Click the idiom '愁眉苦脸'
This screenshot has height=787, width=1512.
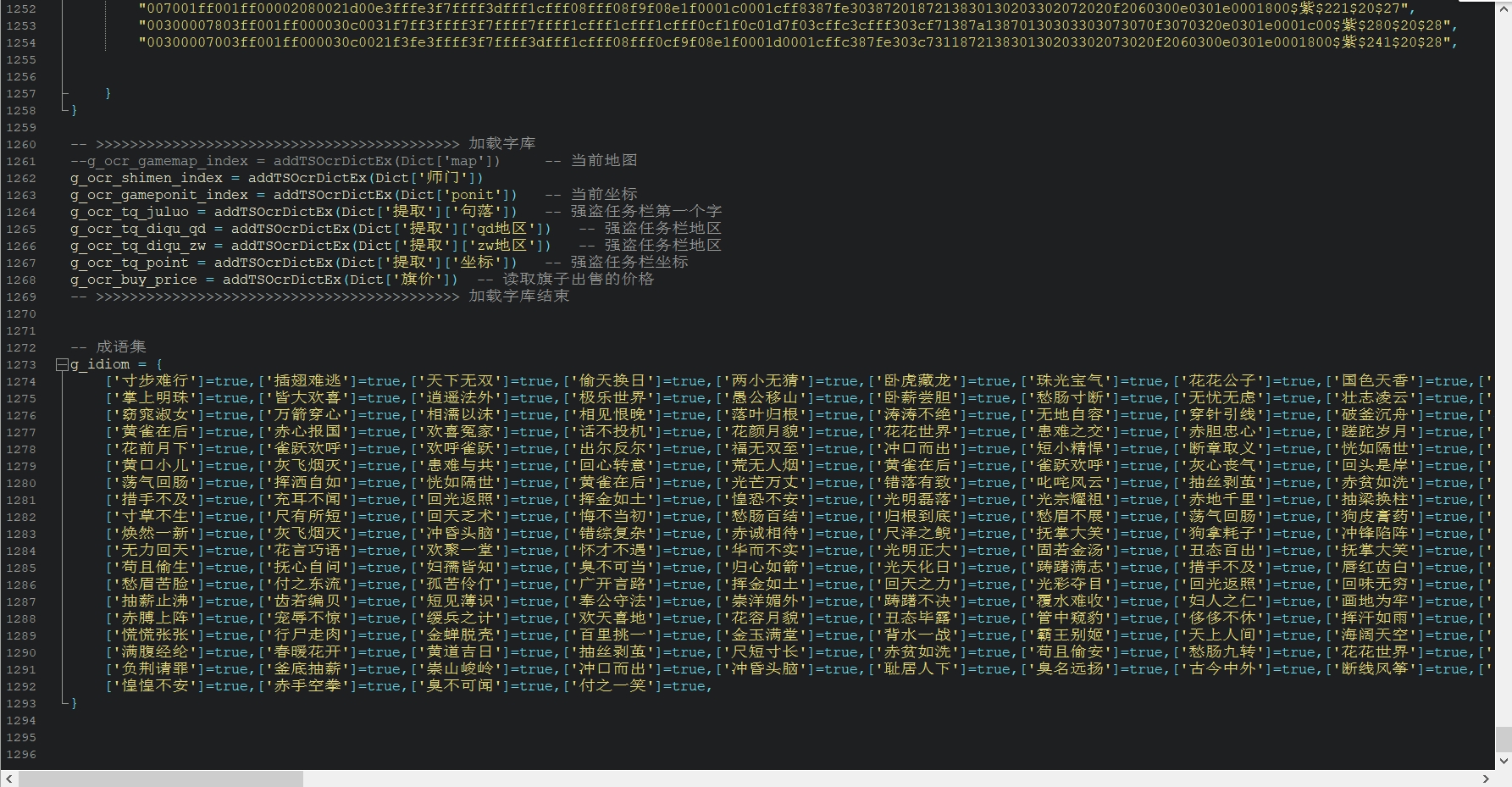tap(155, 585)
